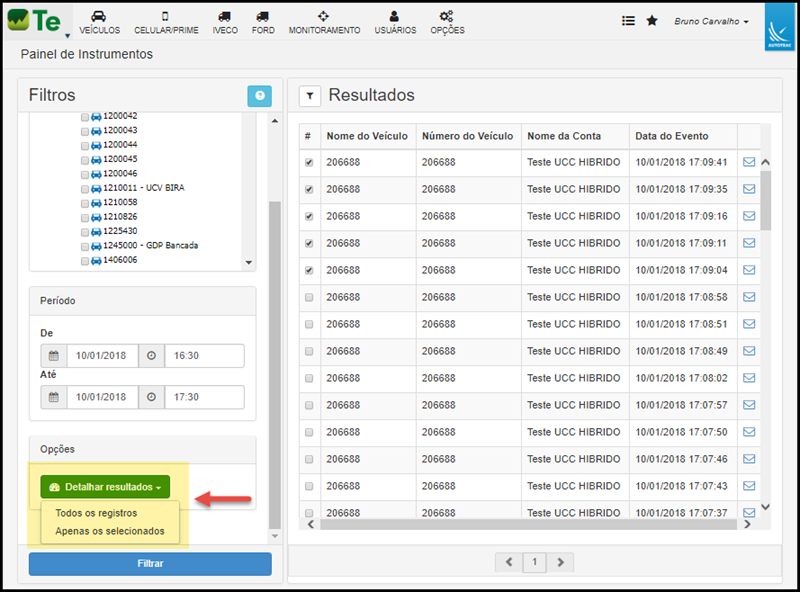
Task: Go to next results page
Action: tap(561, 562)
